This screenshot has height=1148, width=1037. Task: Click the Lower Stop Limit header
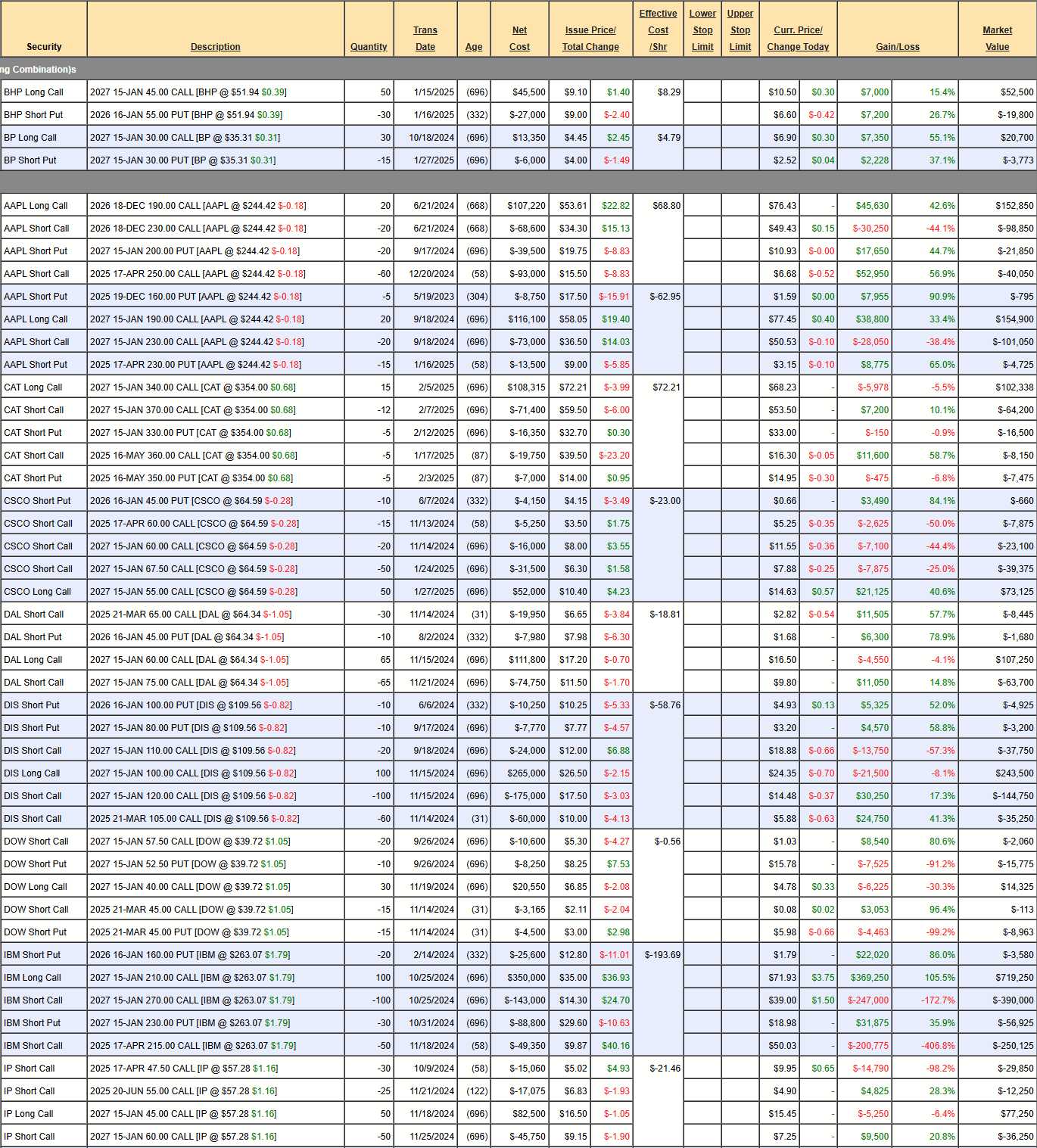click(702, 30)
